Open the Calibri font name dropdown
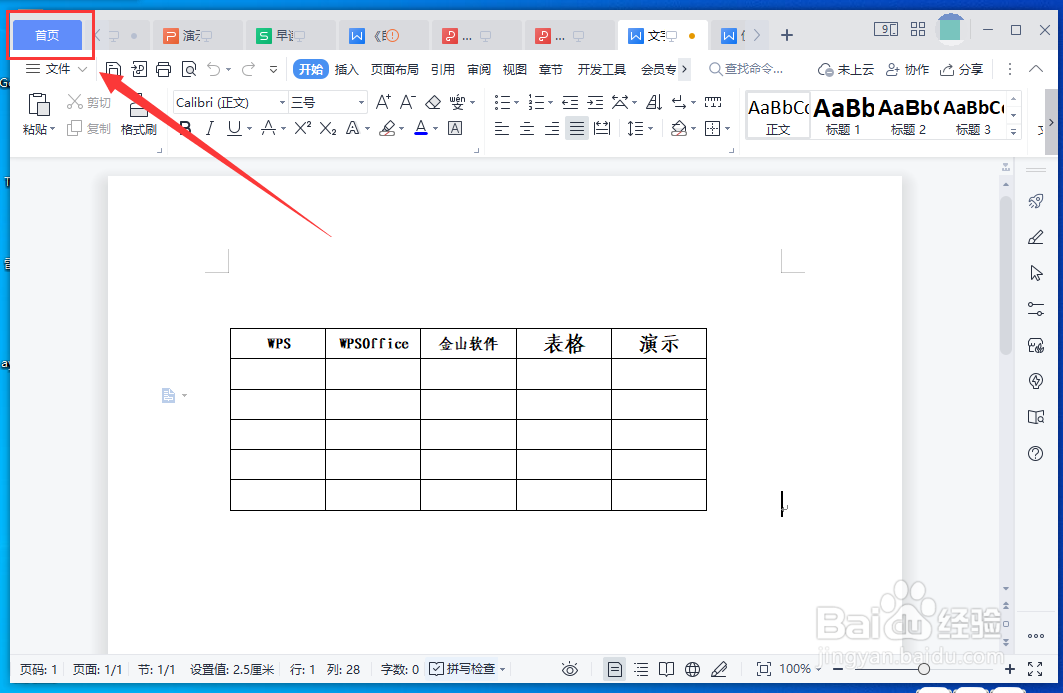This screenshot has width=1063, height=693. [x=283, y=102]
